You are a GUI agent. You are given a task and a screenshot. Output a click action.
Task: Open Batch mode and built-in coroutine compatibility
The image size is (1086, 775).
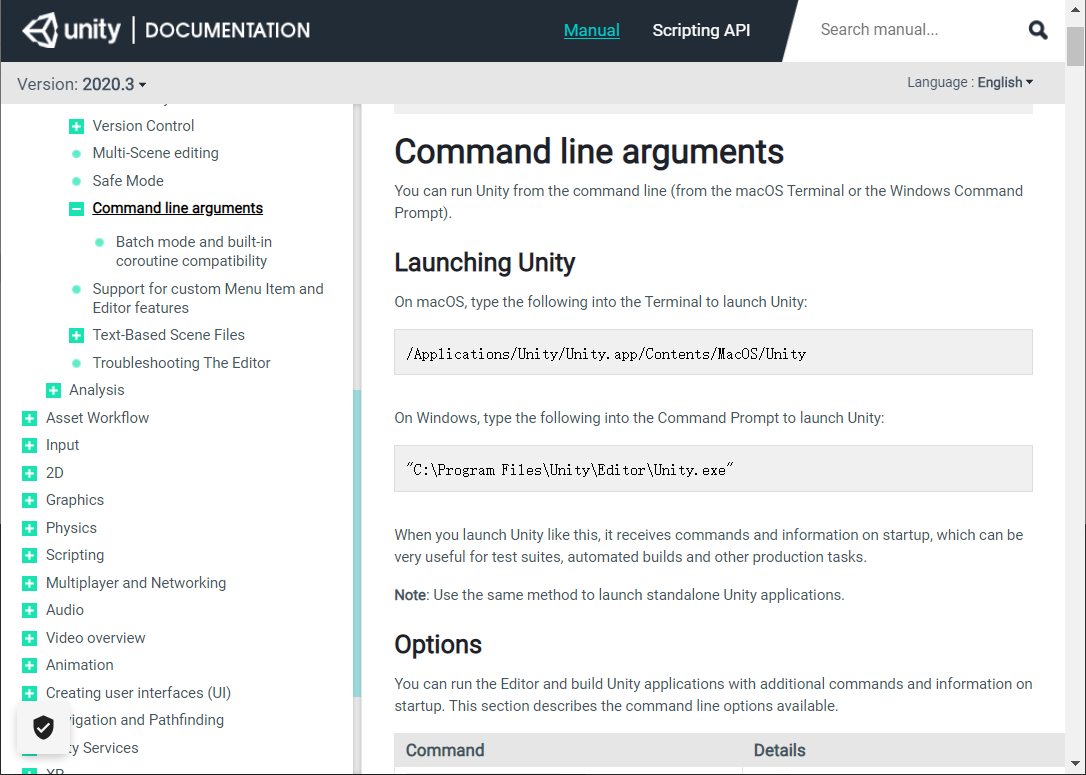(x=194, y=251)
